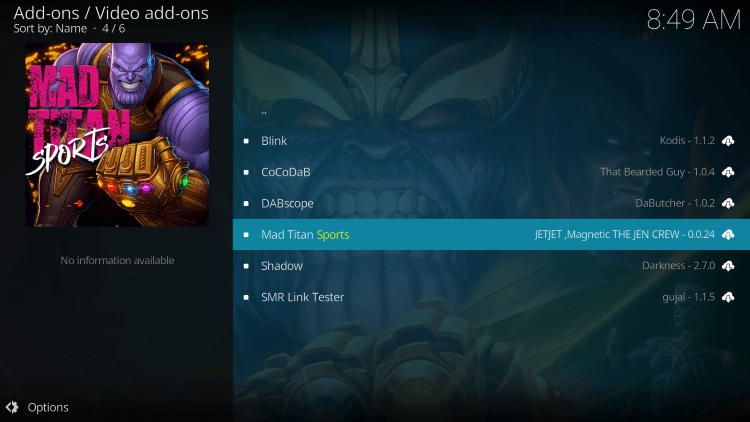Click the square bullet beside Shadow
750x422 pixels.
pos(246,266)
